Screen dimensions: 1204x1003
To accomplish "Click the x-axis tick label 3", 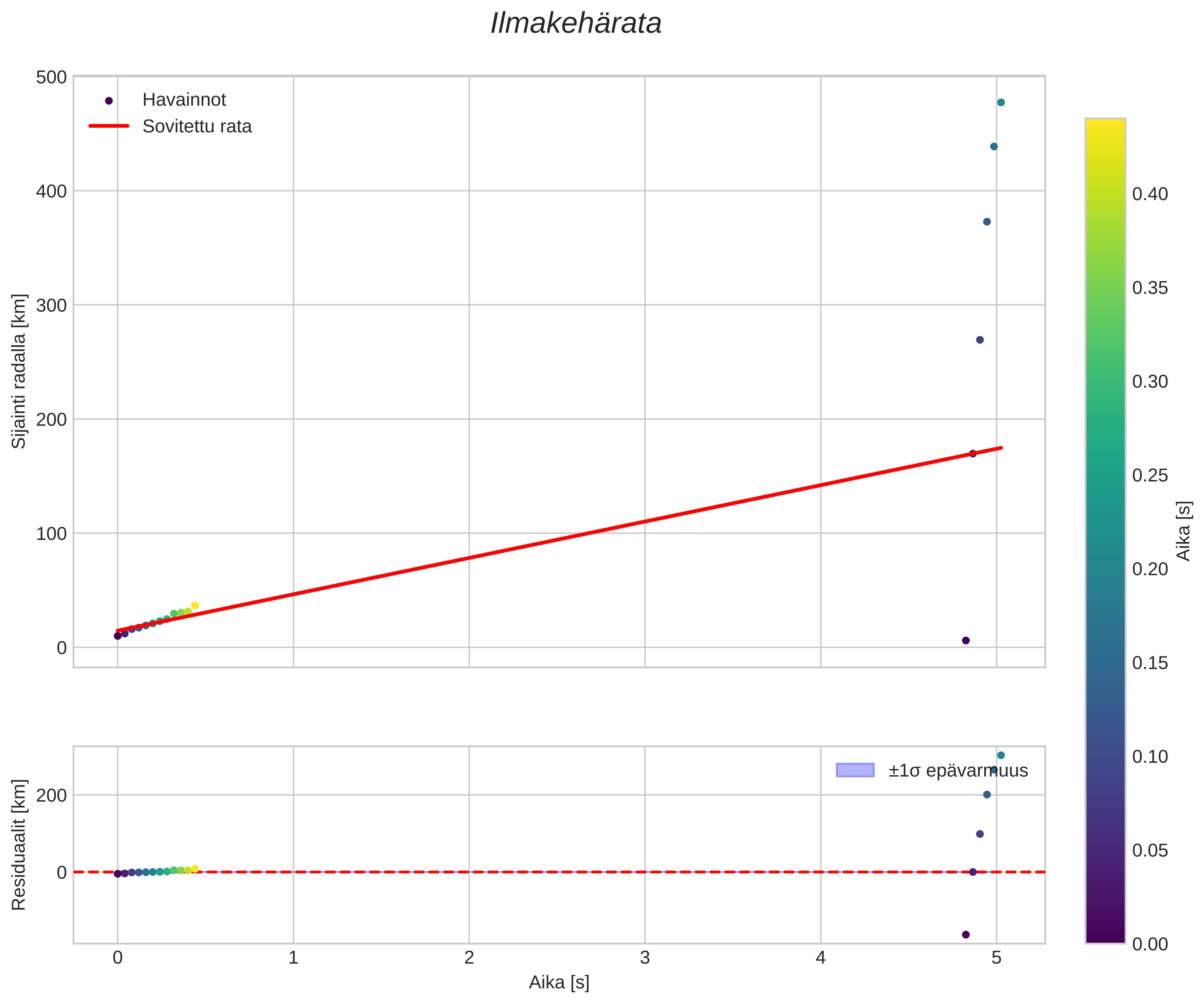I will pos(644,958).
